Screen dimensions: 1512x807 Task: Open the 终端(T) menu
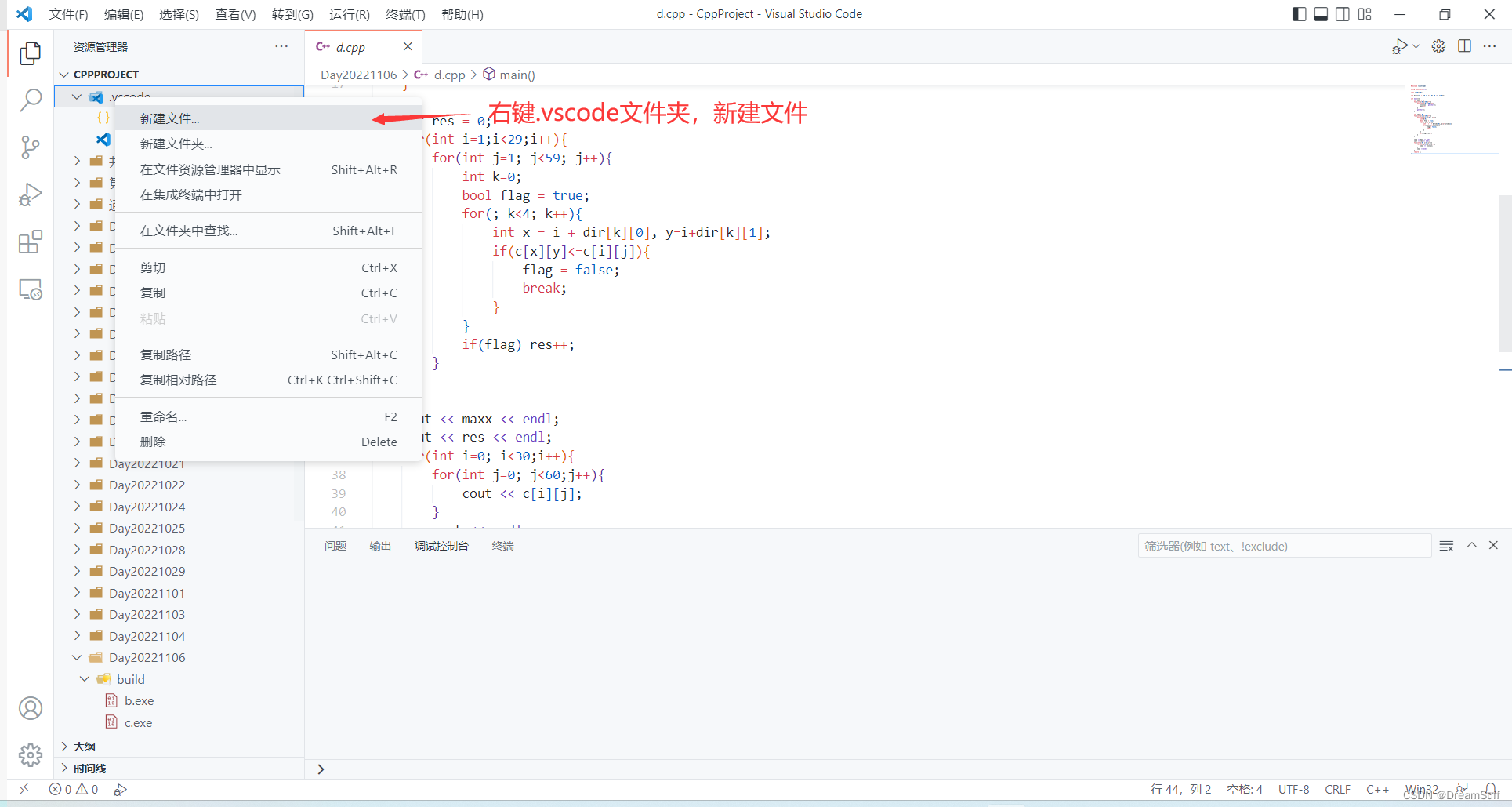(405, 14)
